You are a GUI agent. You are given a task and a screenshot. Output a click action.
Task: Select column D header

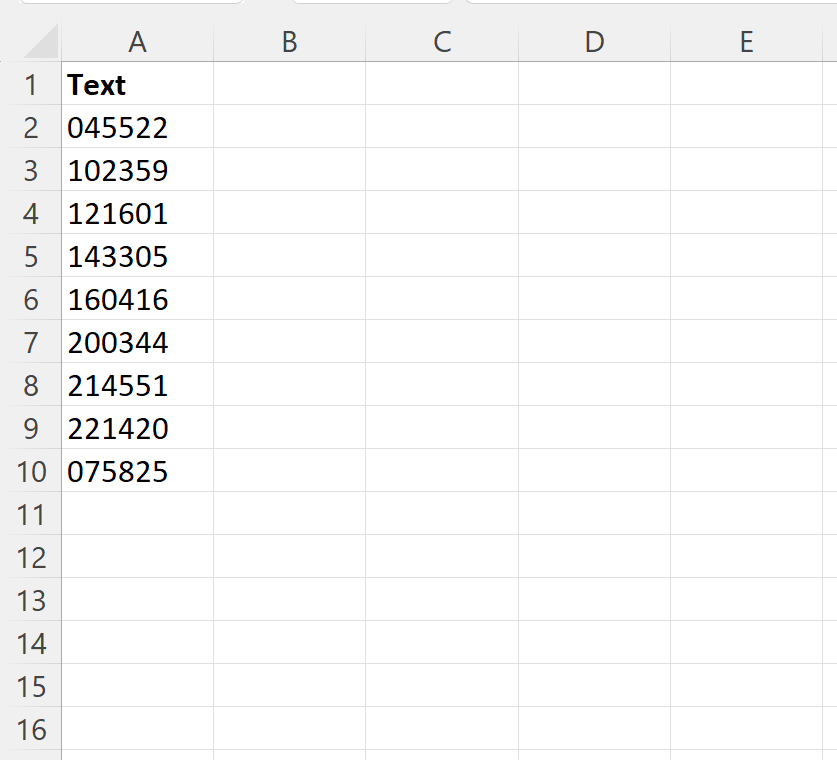click(593, 42)
